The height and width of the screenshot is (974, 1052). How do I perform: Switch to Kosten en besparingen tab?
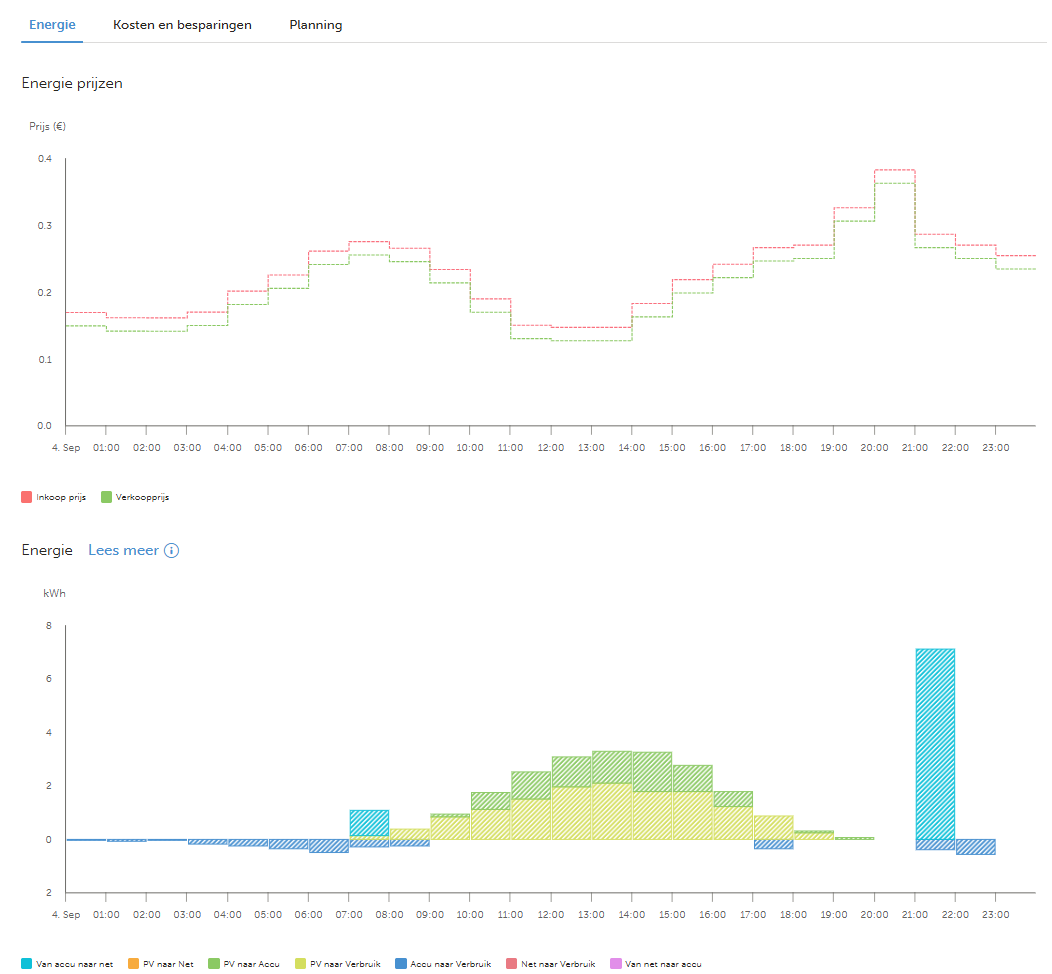click(x=182, y=25)
